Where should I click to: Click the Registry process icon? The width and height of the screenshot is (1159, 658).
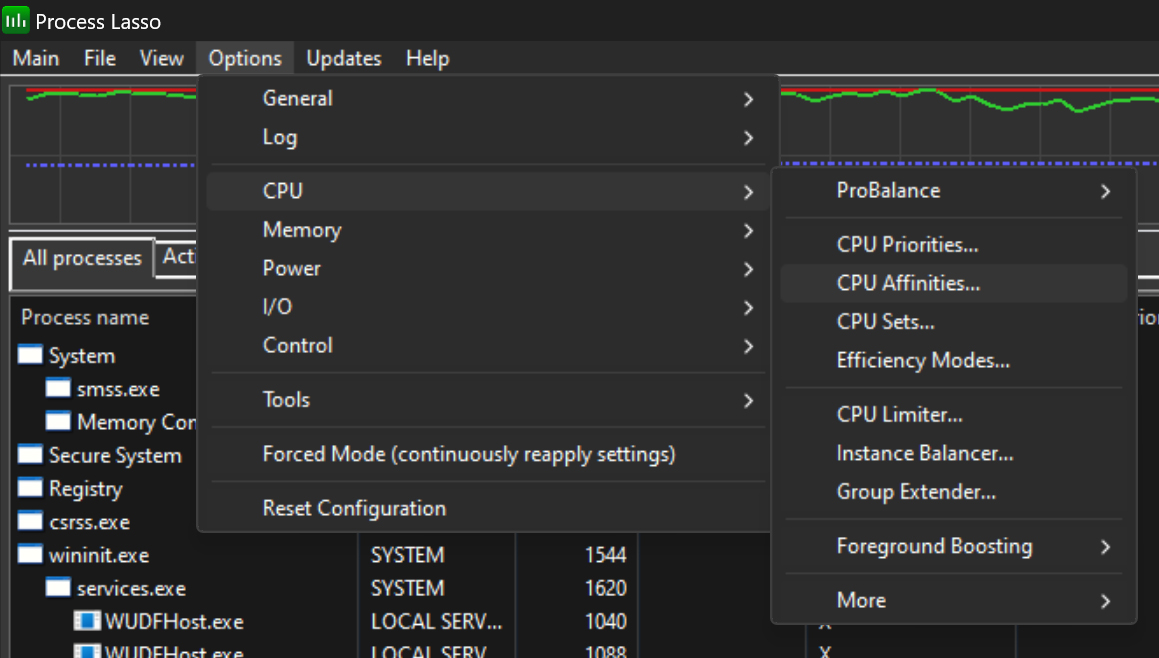(x=31, y=489)
